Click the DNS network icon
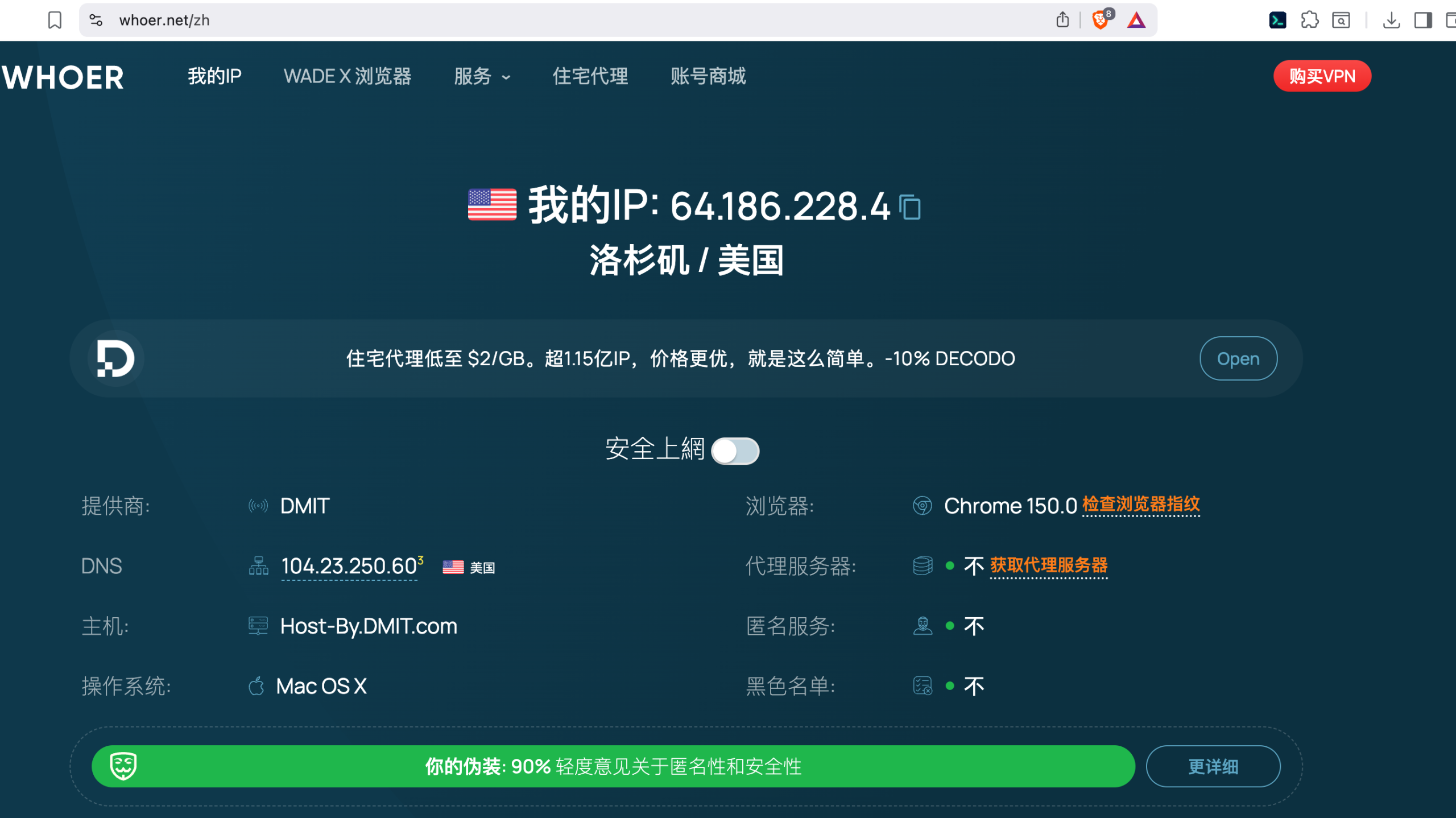Viewport: 1456px width, 818px height. 258,566
